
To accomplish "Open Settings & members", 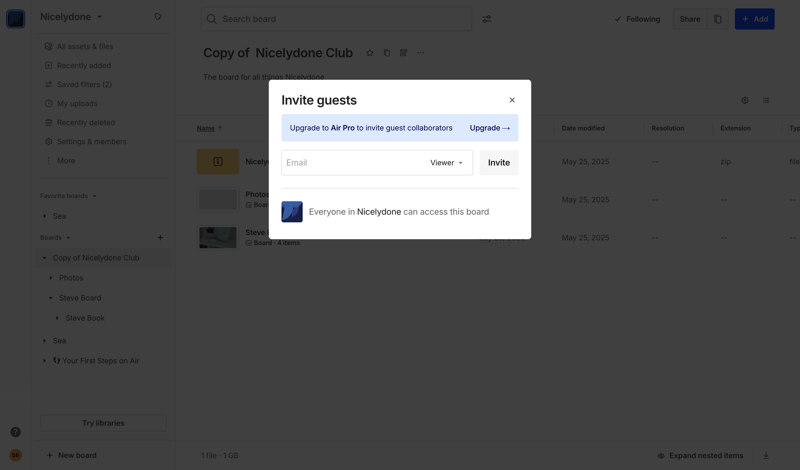I will (104, 141).
